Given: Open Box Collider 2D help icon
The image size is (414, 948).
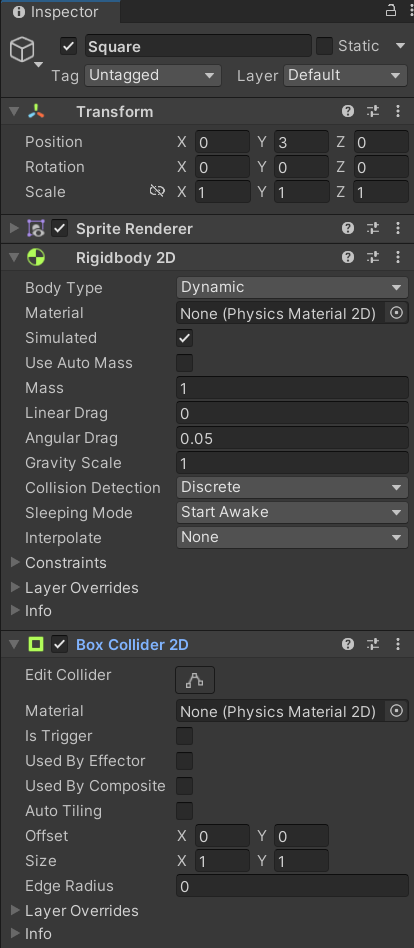Looking at the screenshot, I should click(x=348, y=644).
